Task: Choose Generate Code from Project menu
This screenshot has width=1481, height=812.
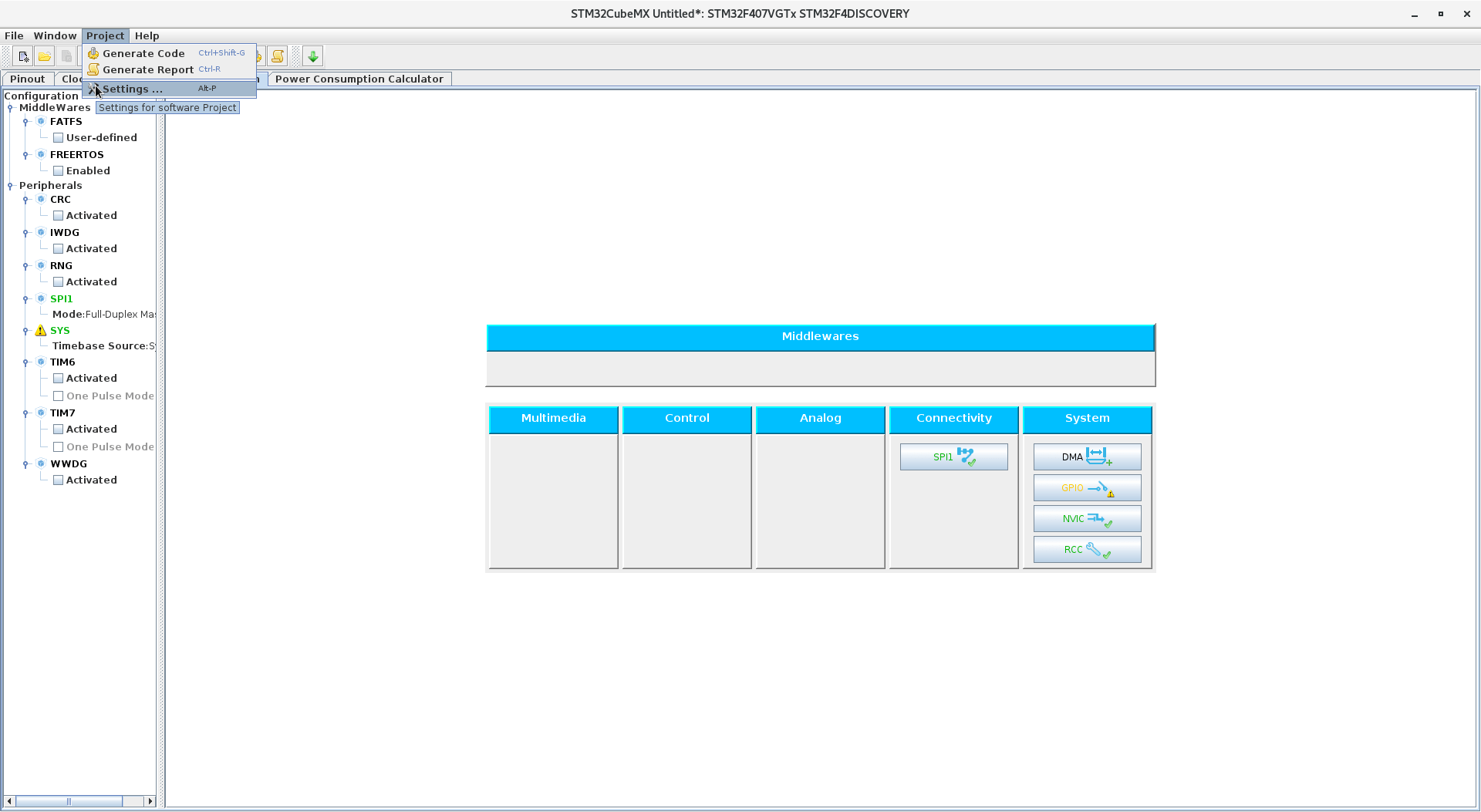Action: [x=170, y=53]
